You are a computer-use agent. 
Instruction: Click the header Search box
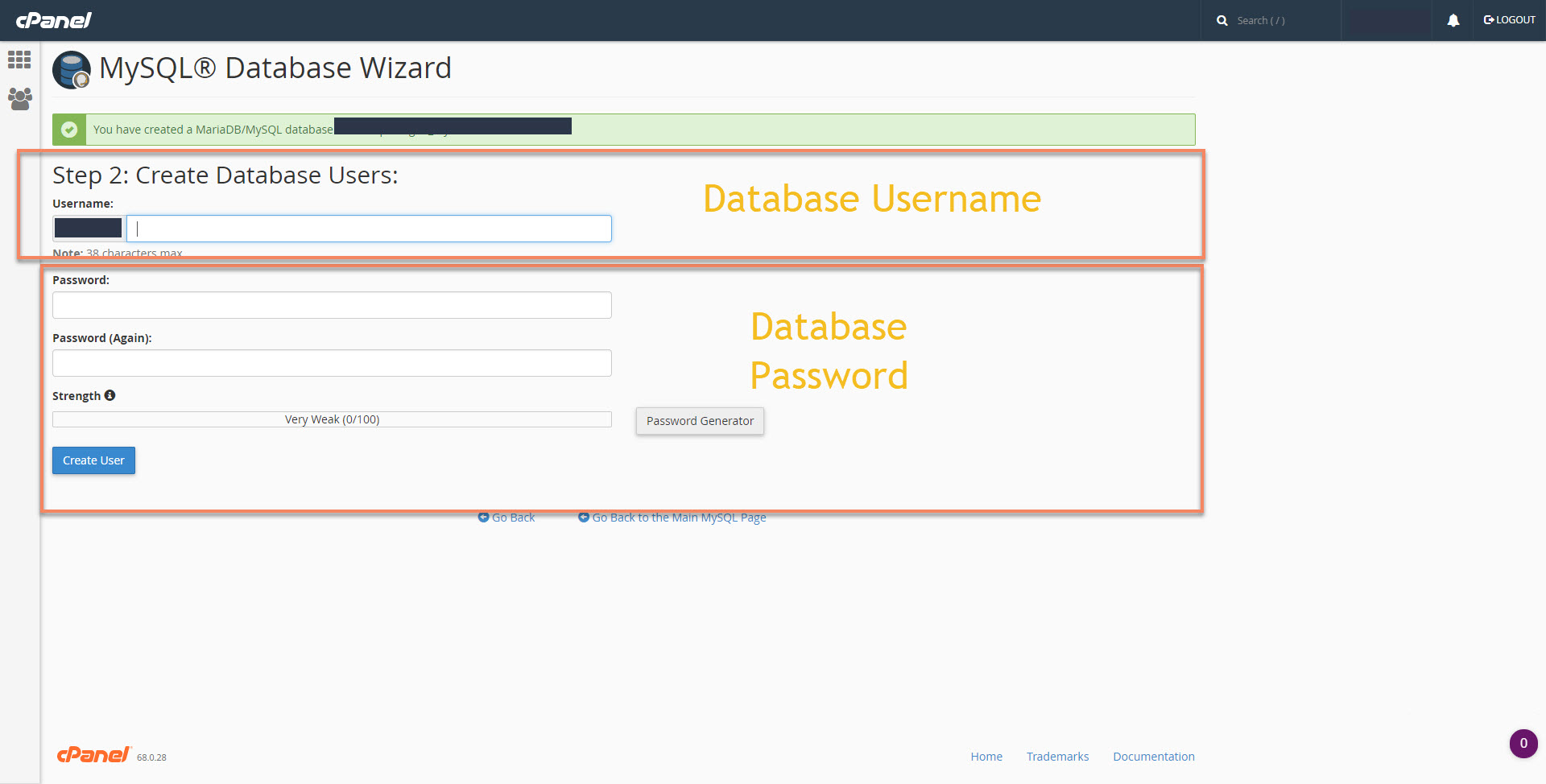click(x=1280, y=20)
